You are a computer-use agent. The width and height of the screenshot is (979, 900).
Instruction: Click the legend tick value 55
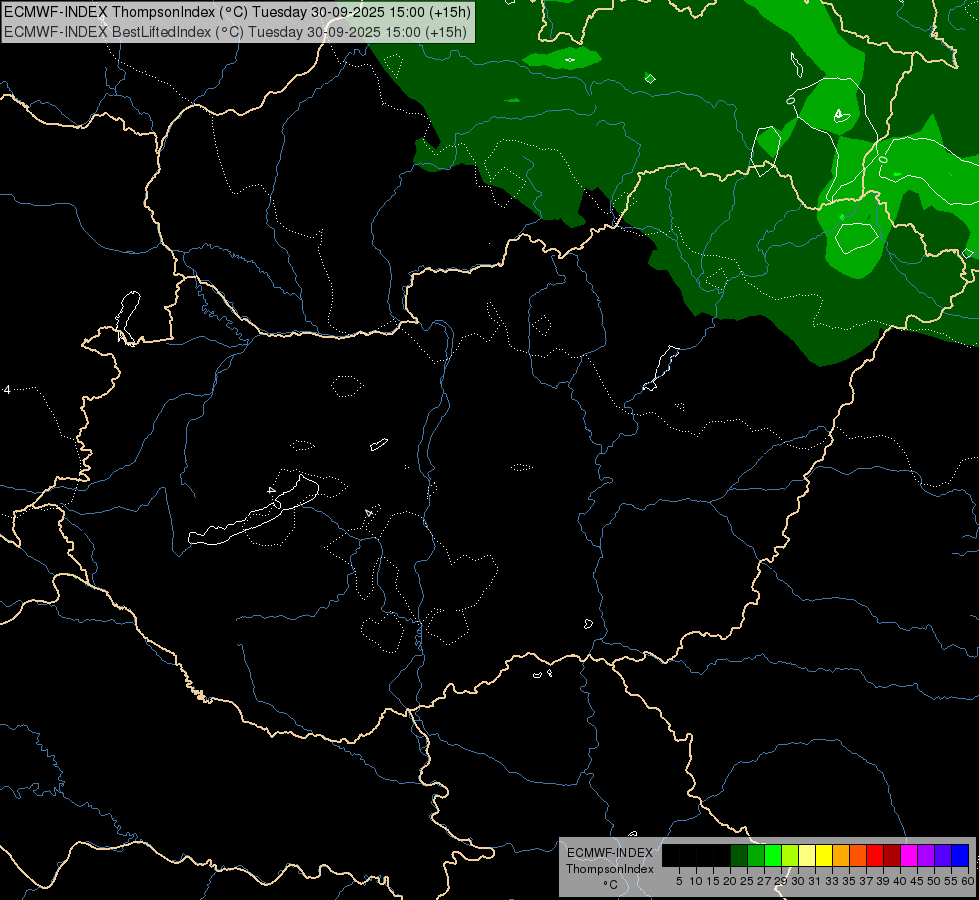click(951, 881)
